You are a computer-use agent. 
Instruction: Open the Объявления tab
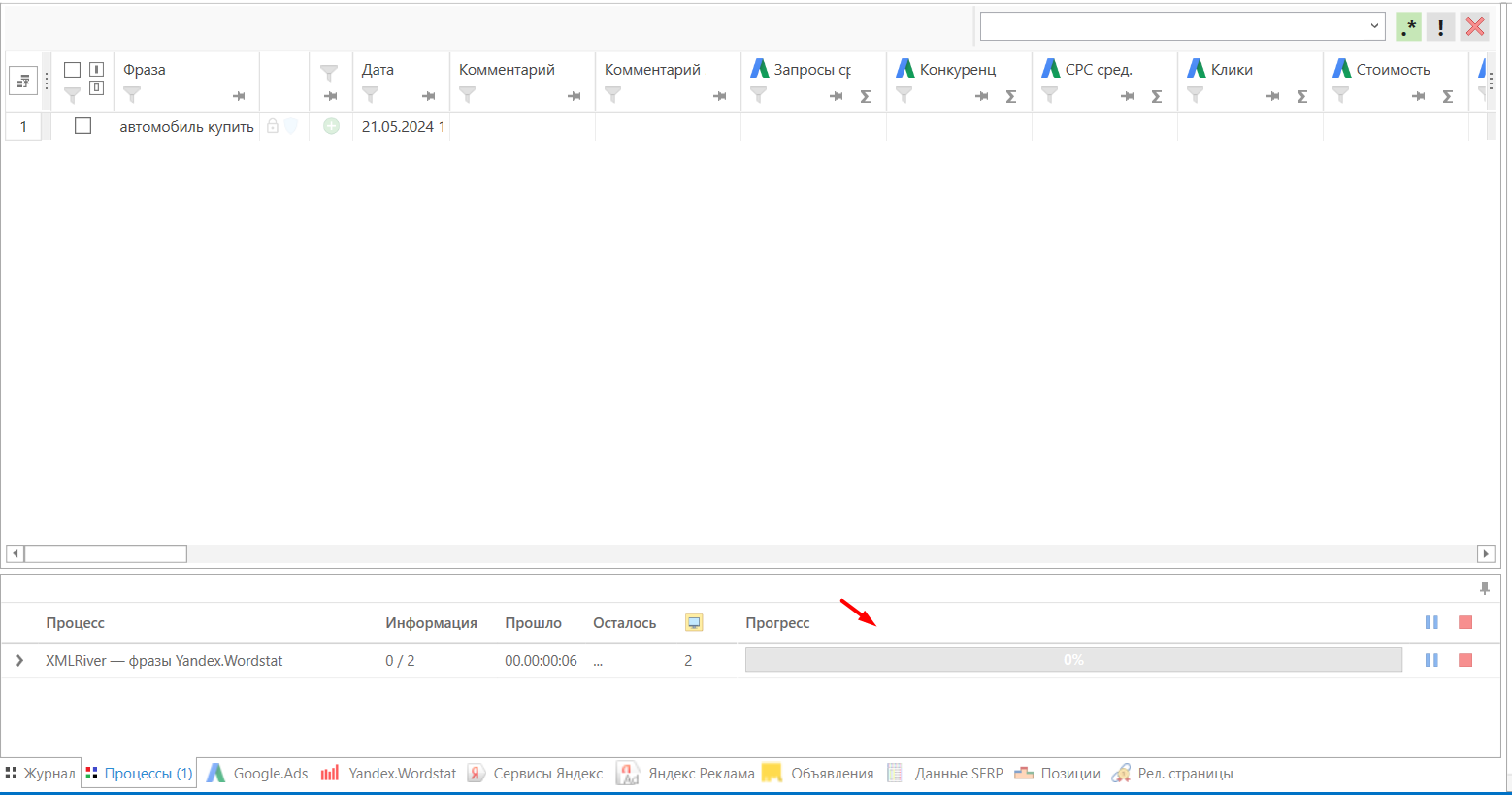coord(818,774)
